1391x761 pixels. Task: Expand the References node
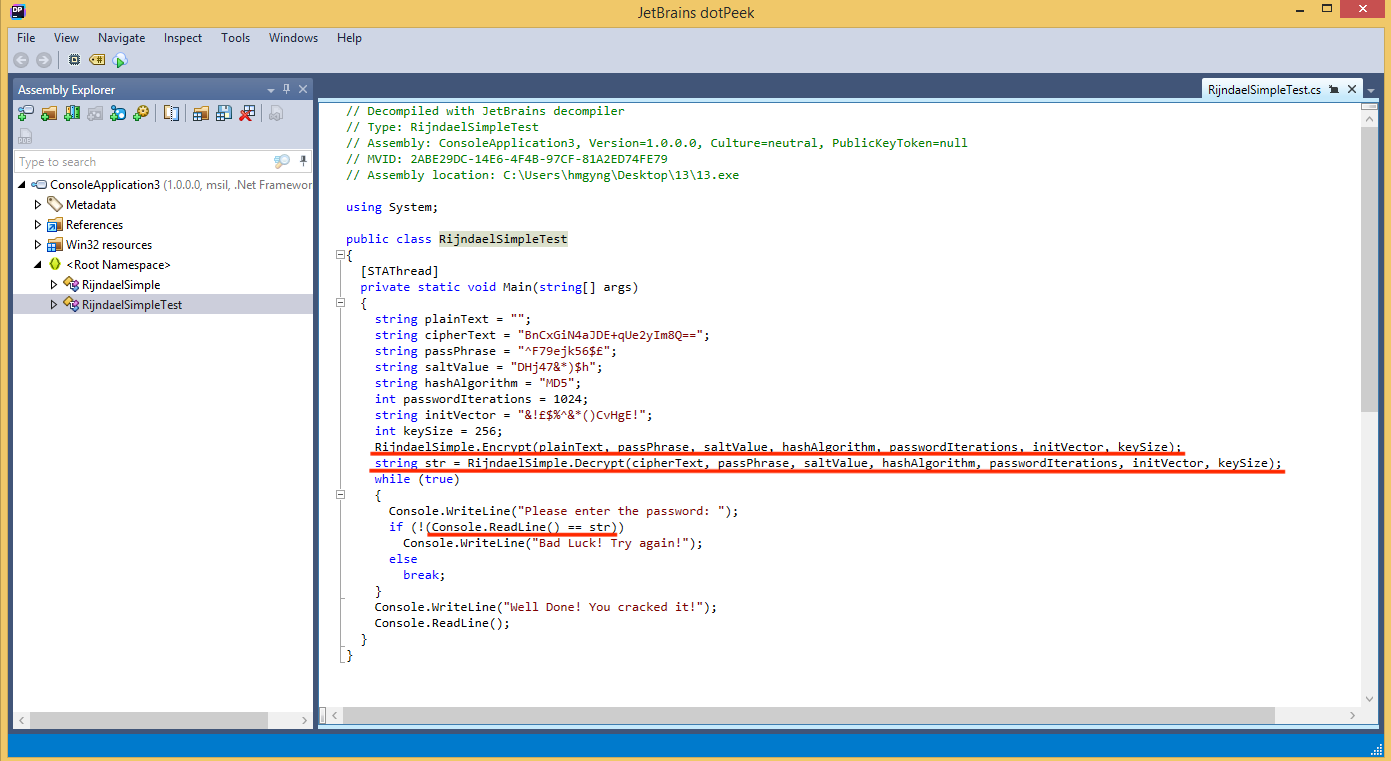click(39, 225)
